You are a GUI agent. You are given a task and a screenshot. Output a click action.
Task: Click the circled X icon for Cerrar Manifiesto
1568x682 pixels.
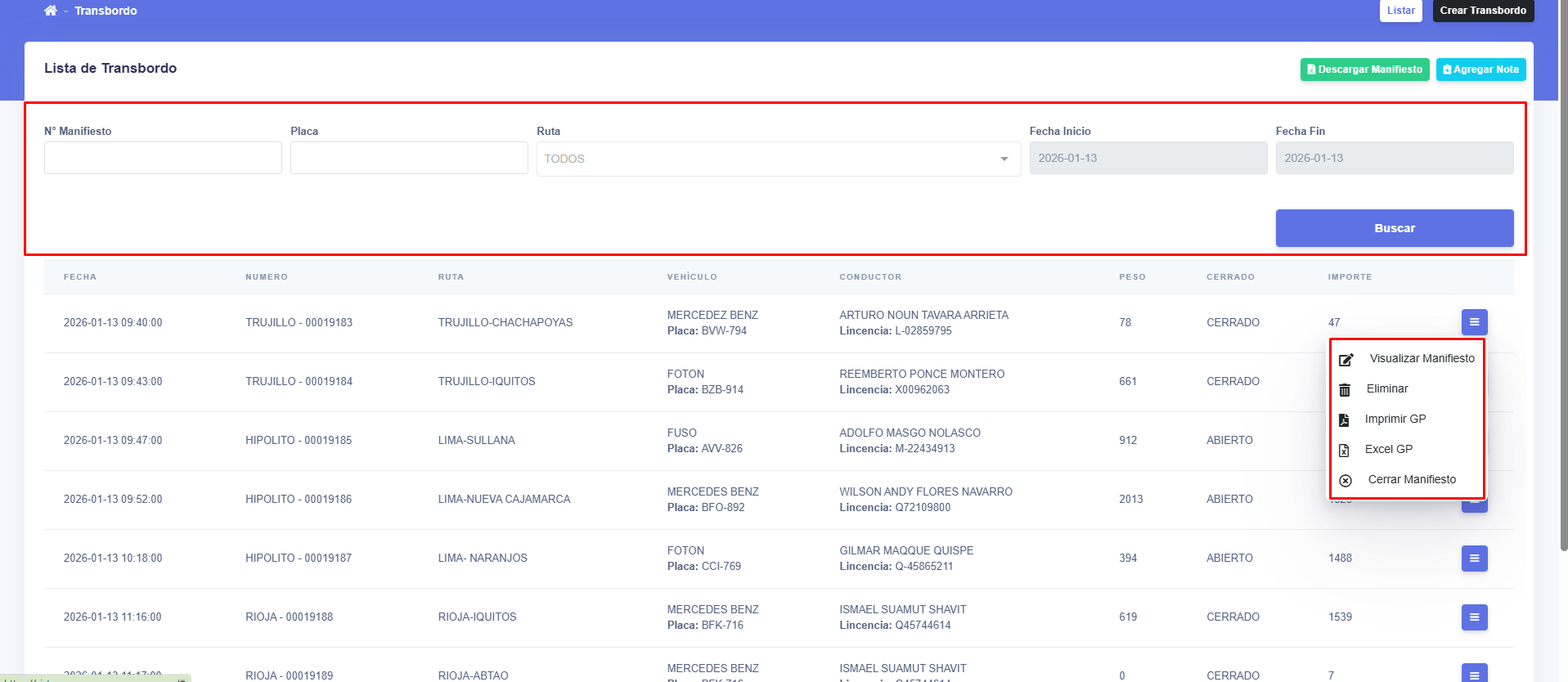click(x=1346, y=481)
